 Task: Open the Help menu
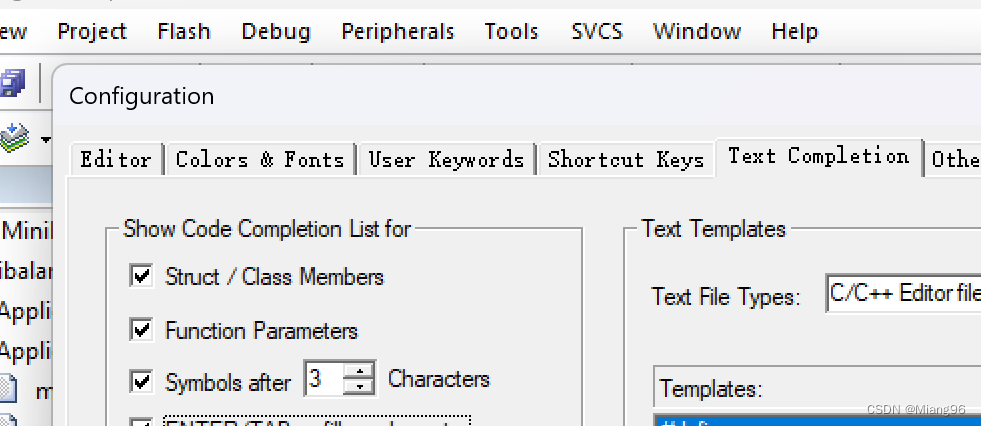pyautogui.click(x=795, y=31)
